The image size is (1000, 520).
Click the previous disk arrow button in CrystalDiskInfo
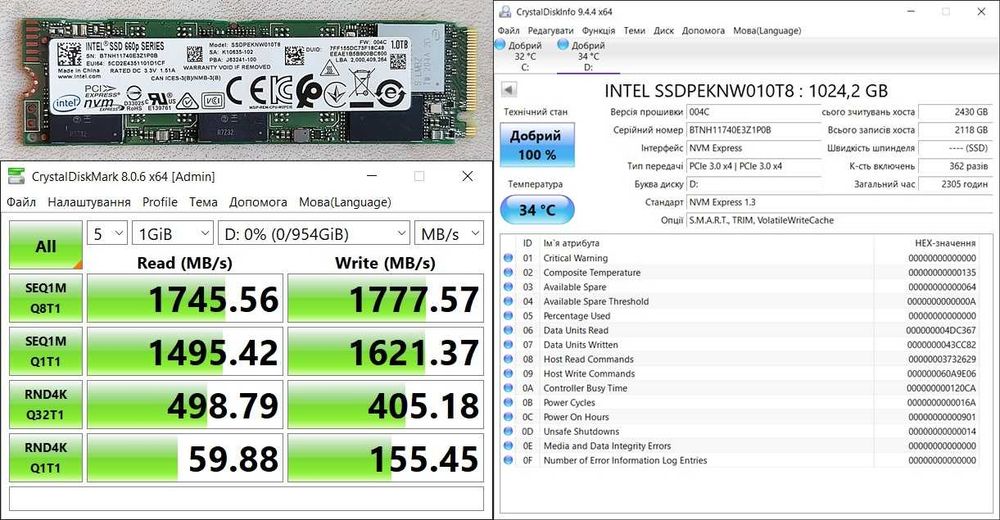pyautogui.click(x=509, y=89)
